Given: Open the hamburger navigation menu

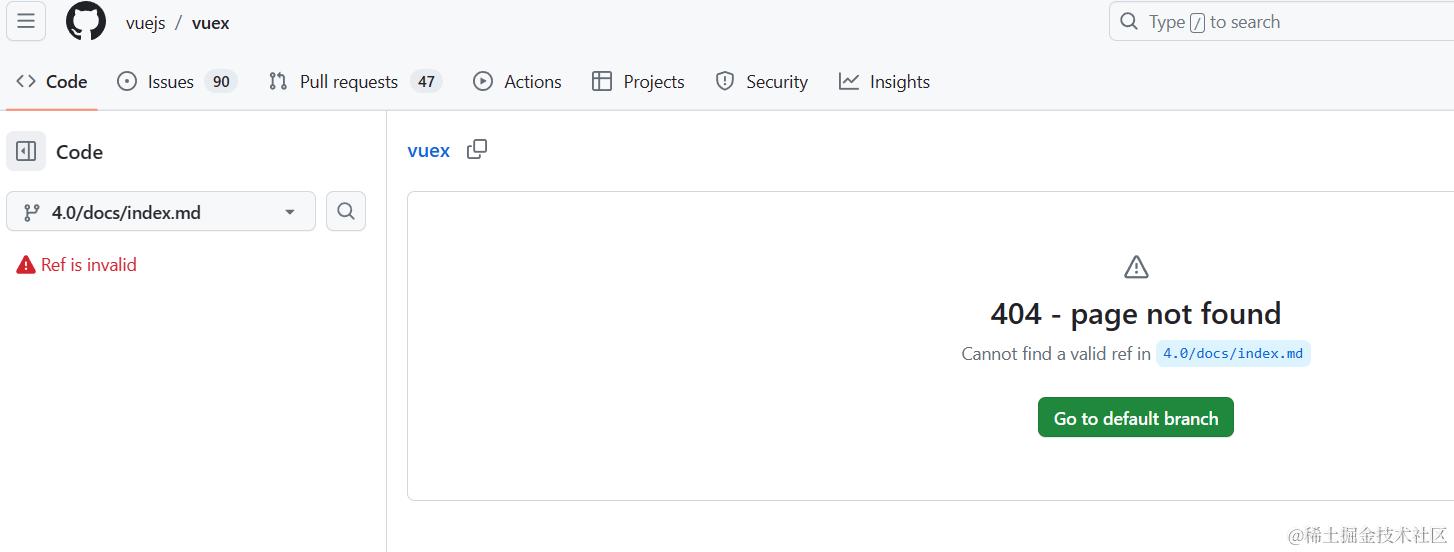Looking at the screenshot, I should 26,22.
